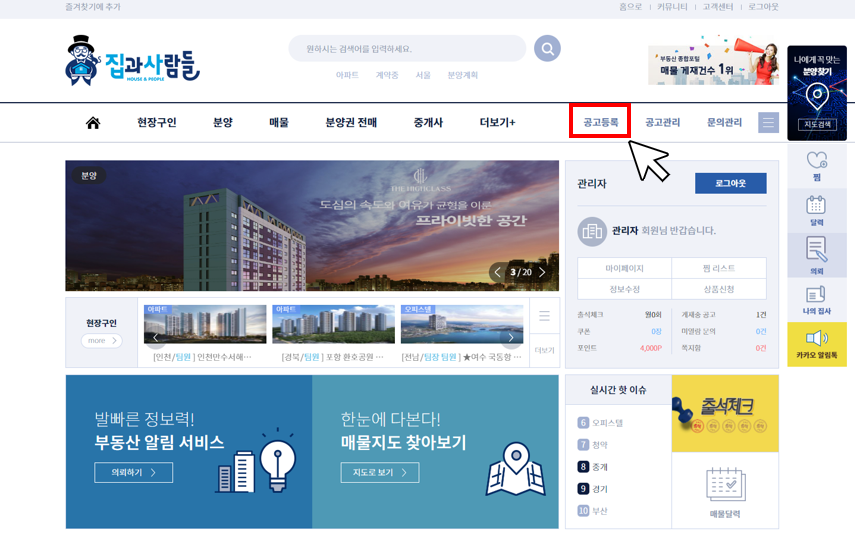855x538 pixels.
Task: Open the 출석체크 yellow banner
Action: pyautogui.click(x=725, y=413)
